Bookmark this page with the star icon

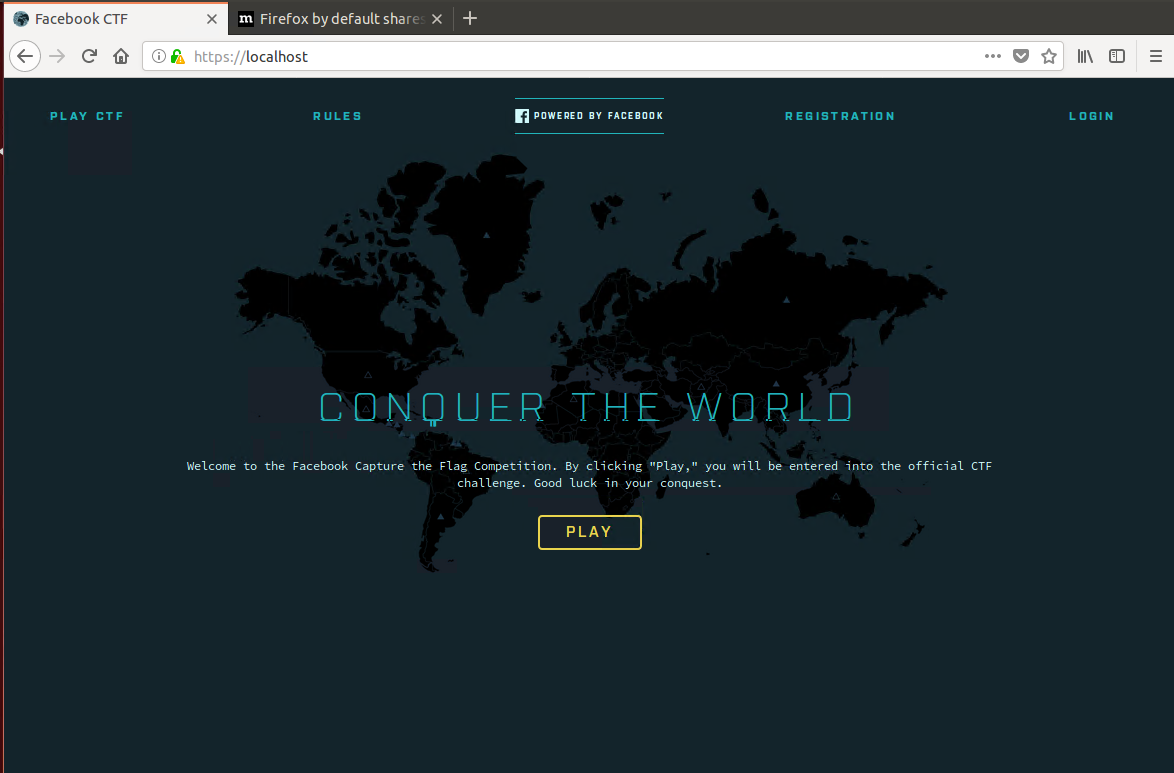[x=1049, y=56]
